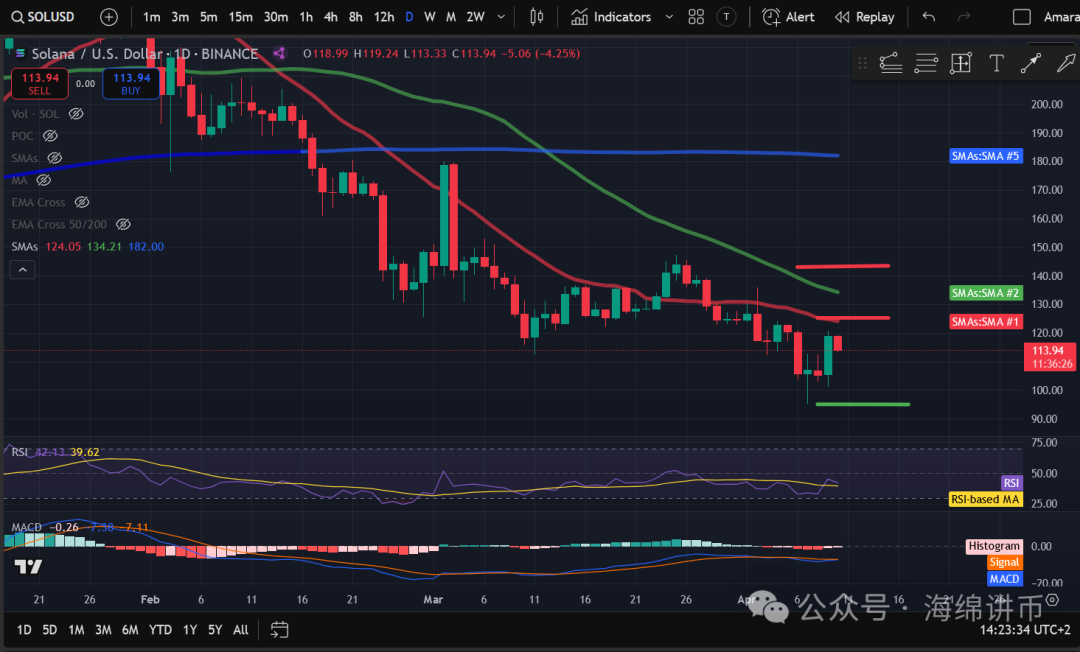Image resolution: width=1080 pixels, height=652 pixels.
Task: Click the Alert clock icon
Action: tap(771, 17)
